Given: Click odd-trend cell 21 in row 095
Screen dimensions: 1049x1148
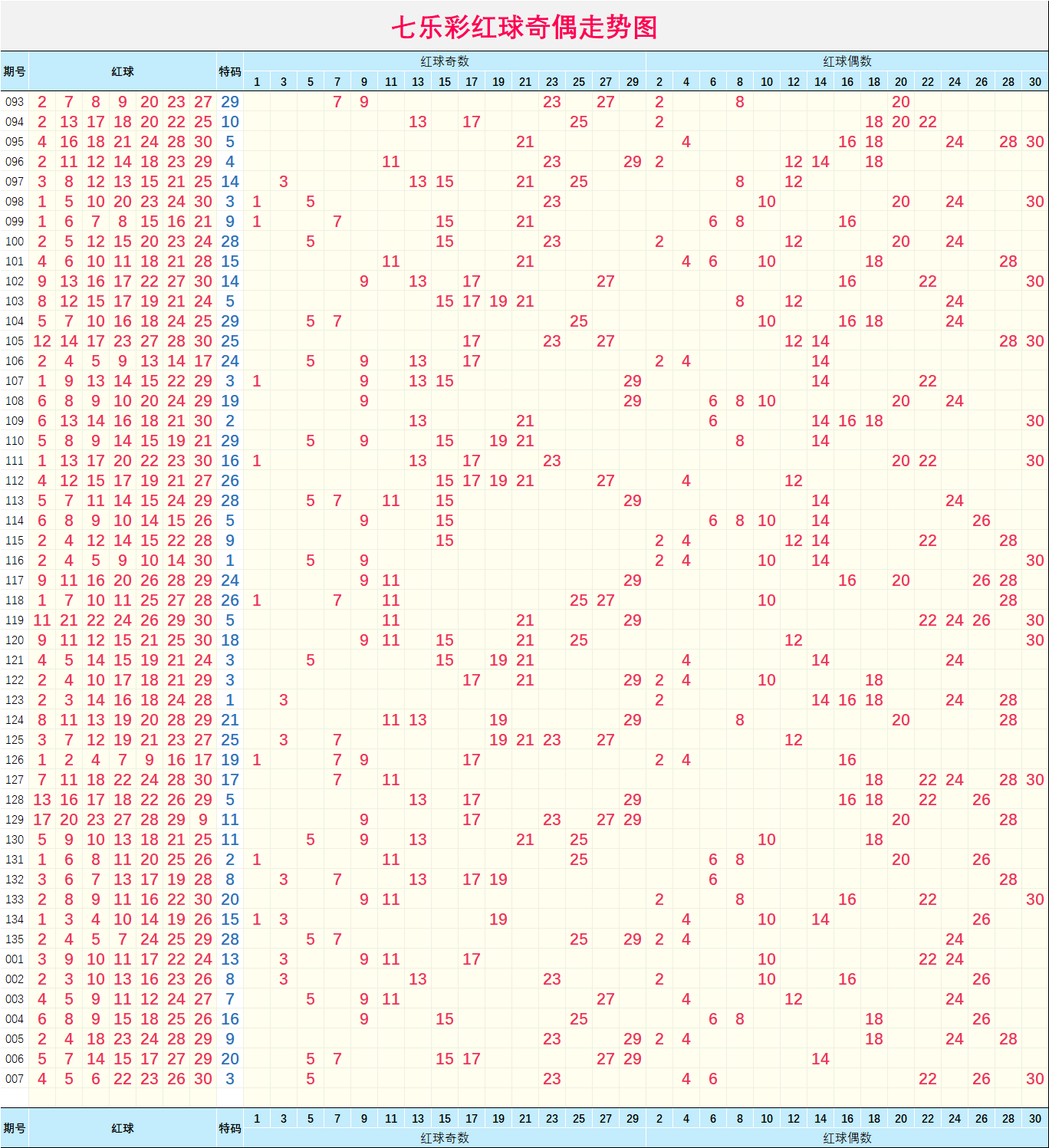Looking at the screenshot, I should (x=525, y=142).
